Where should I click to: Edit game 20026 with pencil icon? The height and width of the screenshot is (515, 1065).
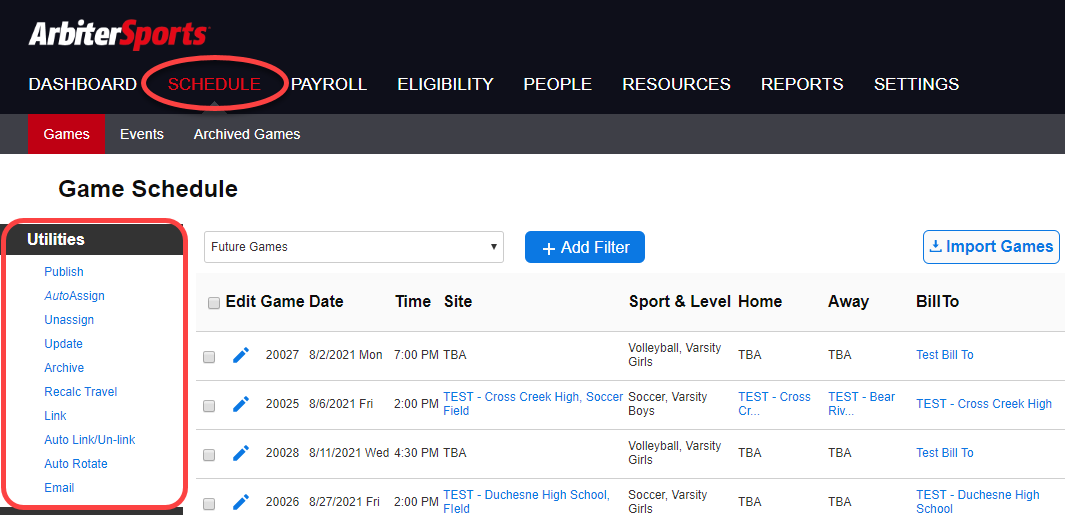click(x=241, y=501)
